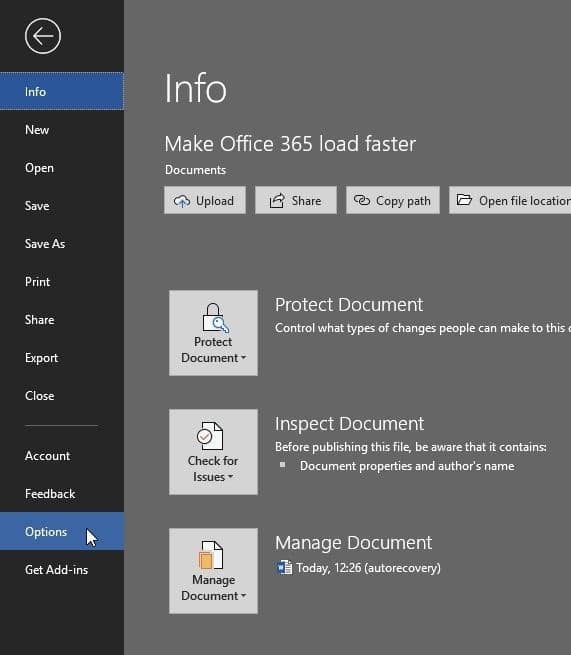Expand the Protect Document dropdown arrow
This screenshot has width=571, height=655.
[244, 358]
